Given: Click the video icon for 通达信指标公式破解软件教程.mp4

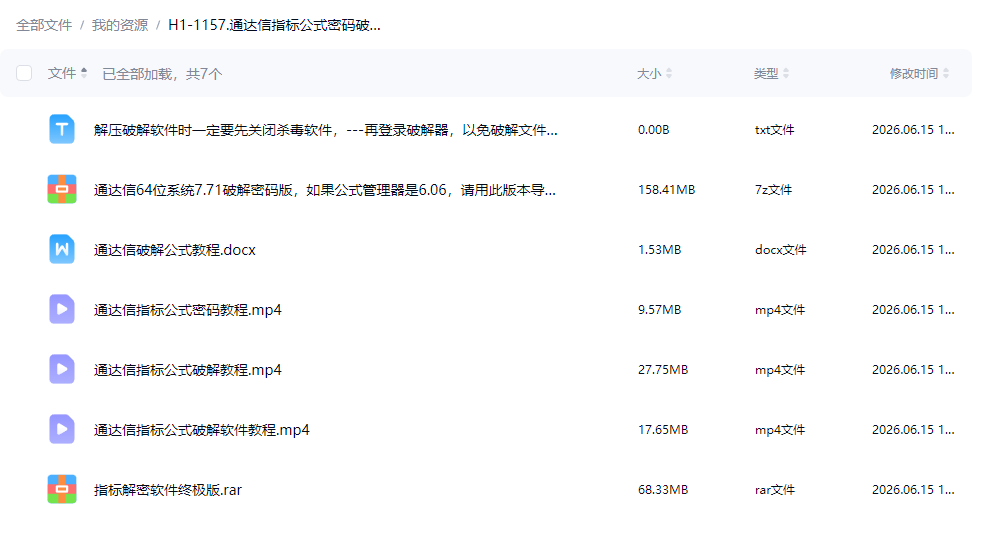Looking at the screenshot, I should [62, 430].
